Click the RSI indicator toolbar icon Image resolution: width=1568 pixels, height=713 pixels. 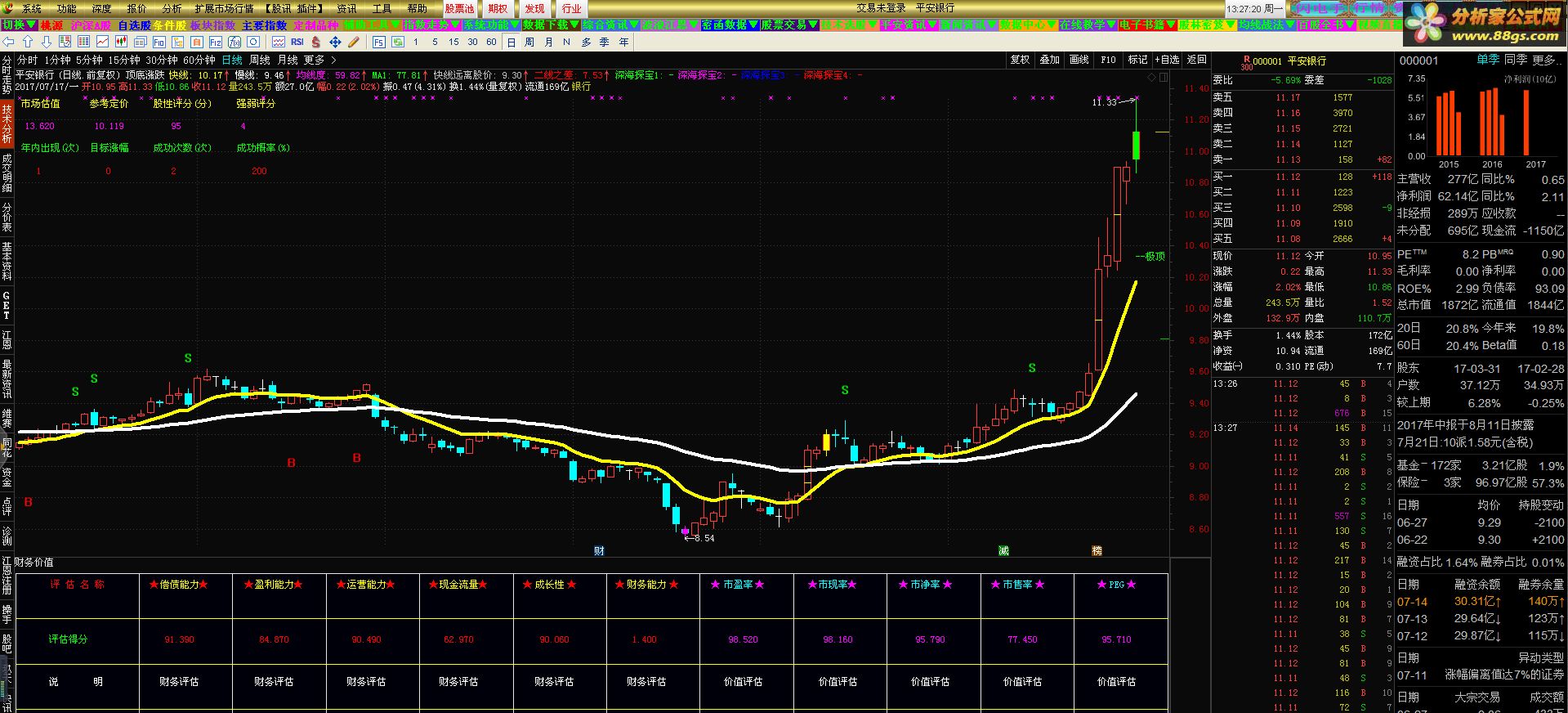pyautogui.click(x=297, y=42)
